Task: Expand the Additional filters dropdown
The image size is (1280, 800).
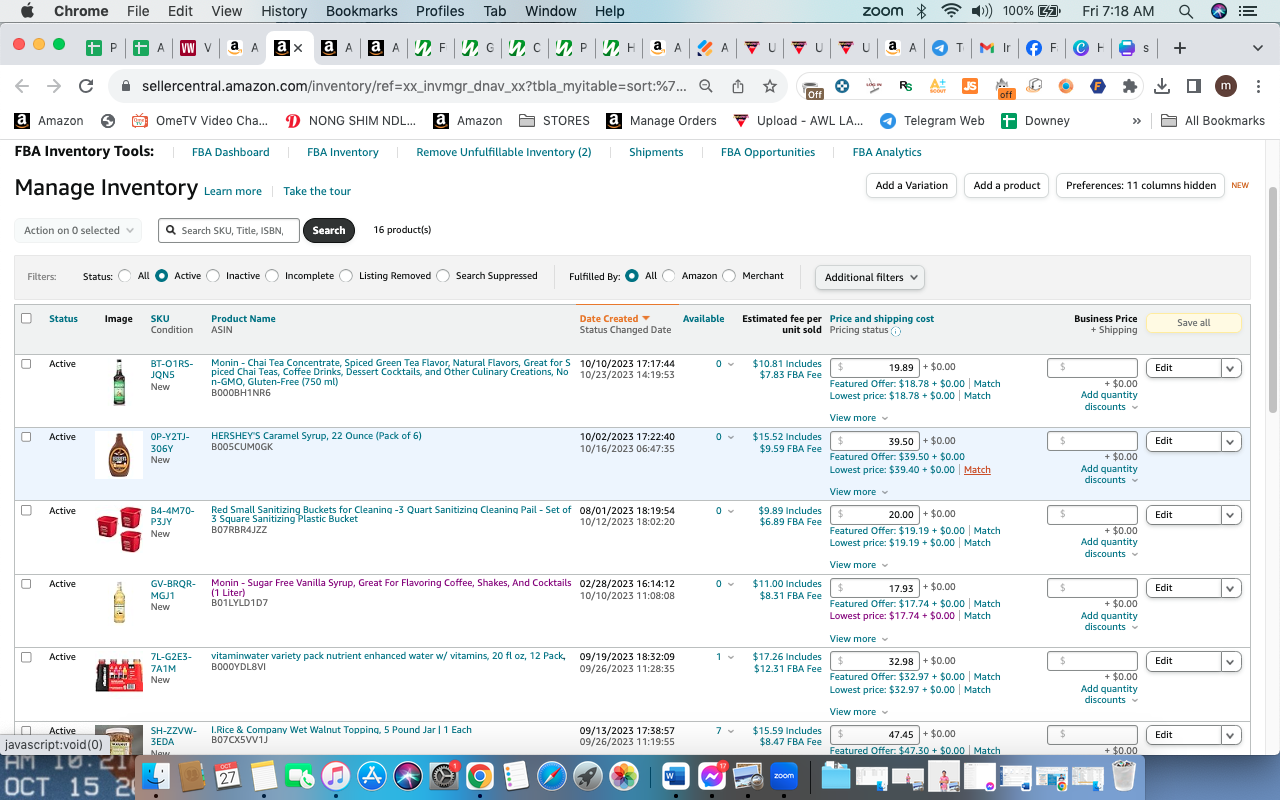Action: click(870, 277)
